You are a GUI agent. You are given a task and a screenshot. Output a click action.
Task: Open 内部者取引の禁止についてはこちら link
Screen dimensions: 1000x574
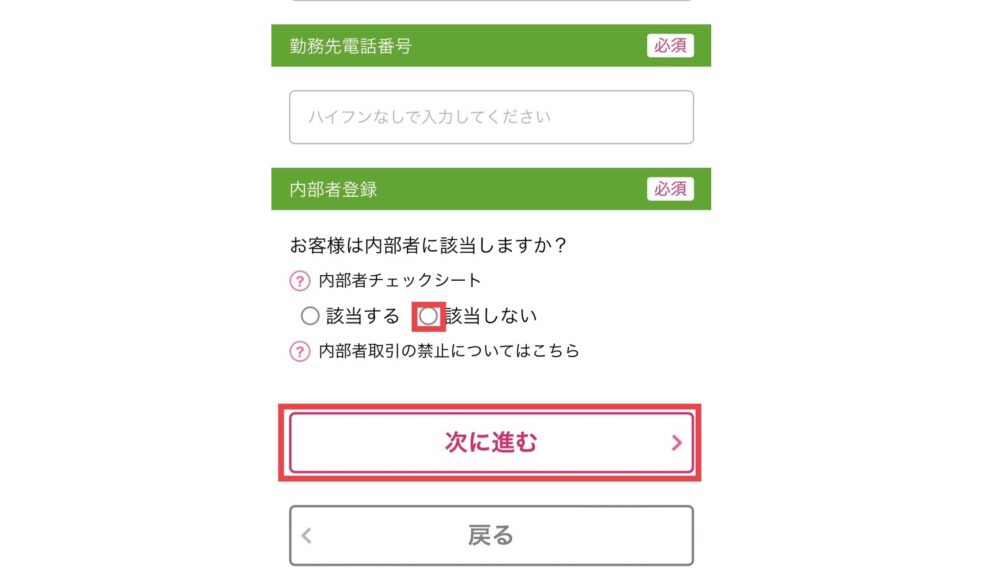(x=448, y=351)
